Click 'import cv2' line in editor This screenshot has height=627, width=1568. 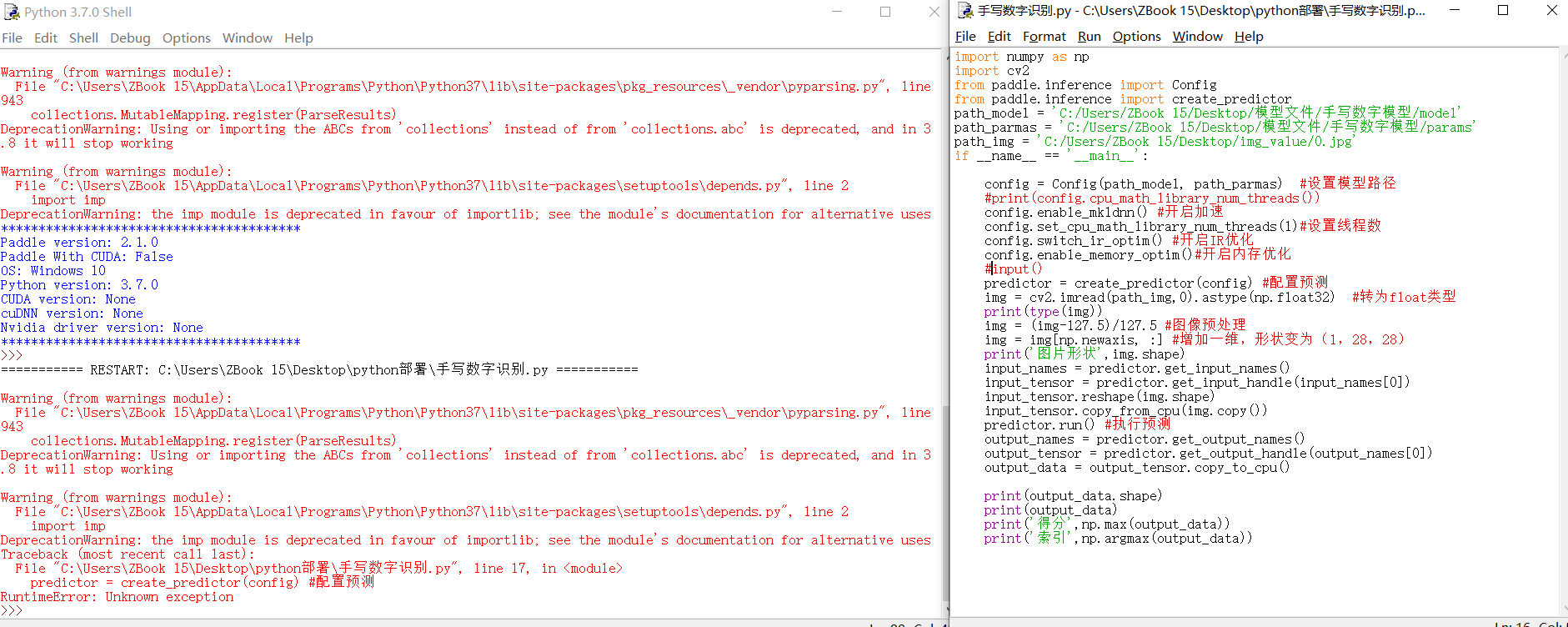(992, 71)
